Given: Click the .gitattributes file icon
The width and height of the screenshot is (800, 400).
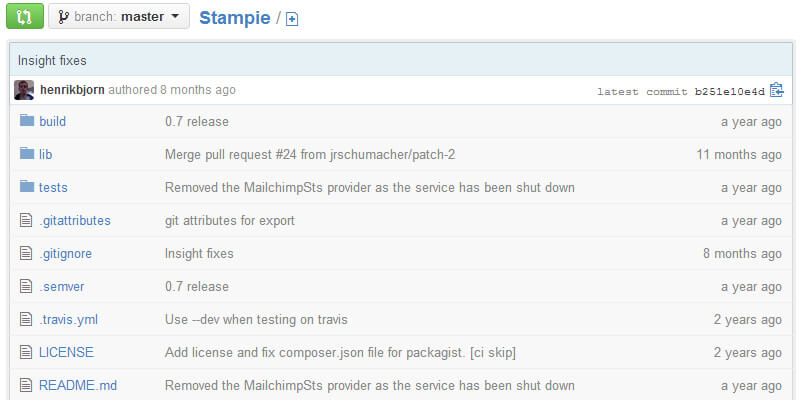Looking at the screenshot, I should (26, 220).
